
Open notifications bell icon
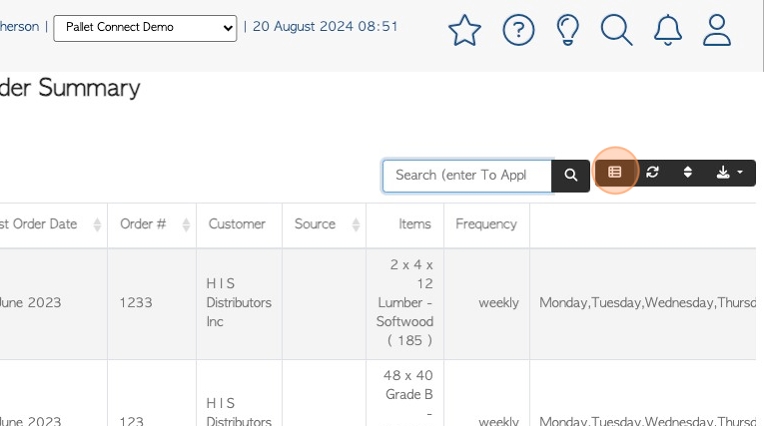(668, 30)
